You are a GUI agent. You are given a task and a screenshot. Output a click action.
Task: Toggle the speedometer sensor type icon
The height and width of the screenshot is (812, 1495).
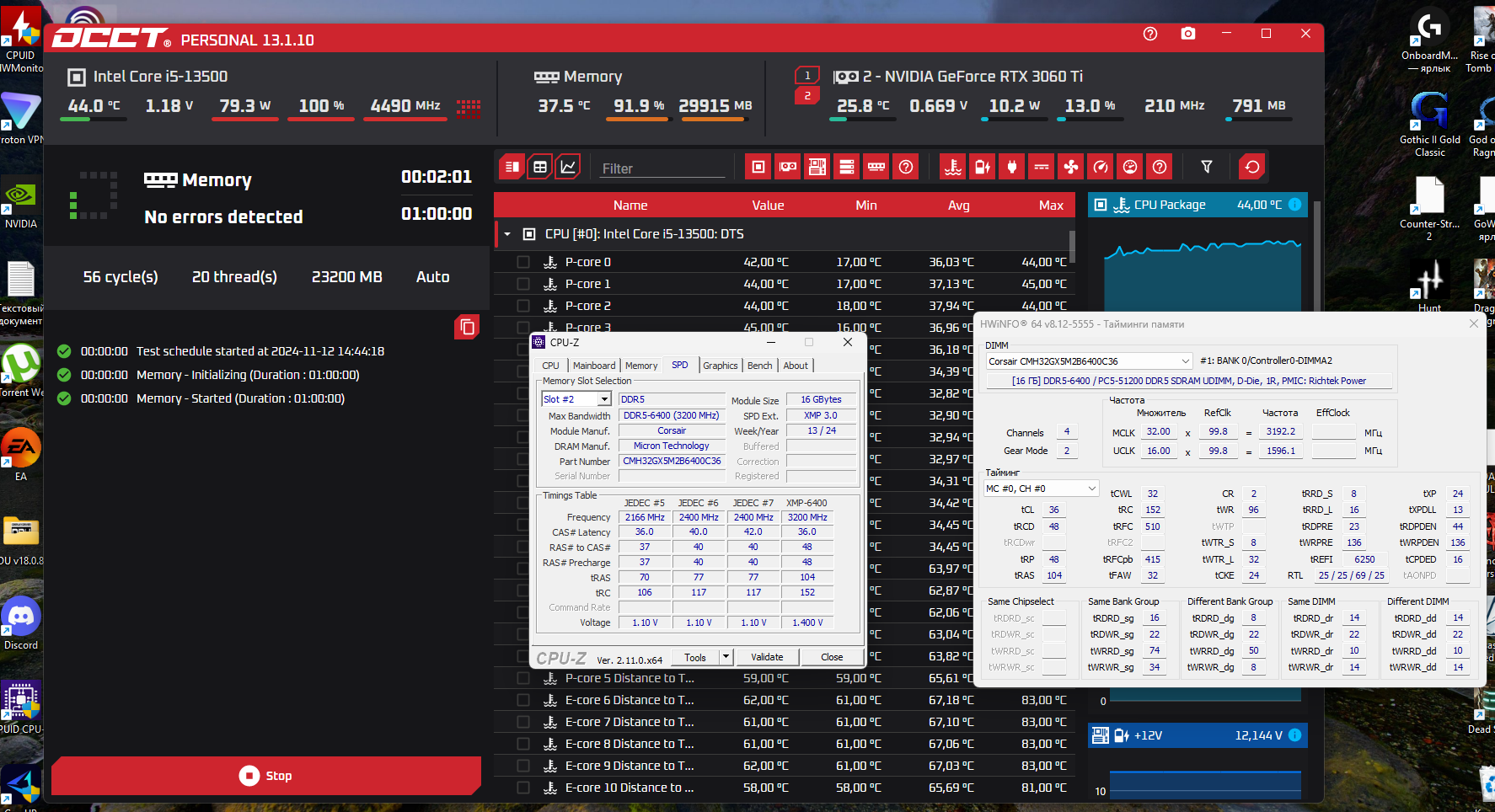1101,167
